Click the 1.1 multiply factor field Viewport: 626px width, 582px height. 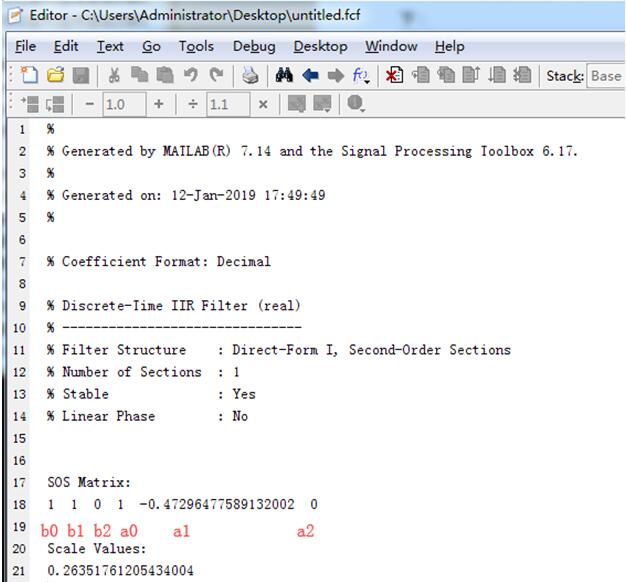[227, 104]
